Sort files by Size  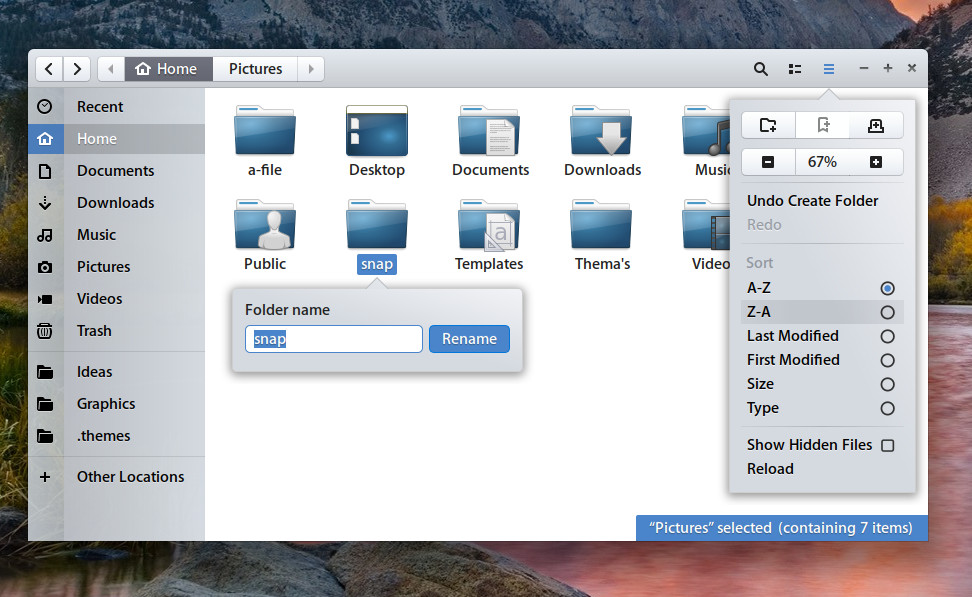click(822, 384)
